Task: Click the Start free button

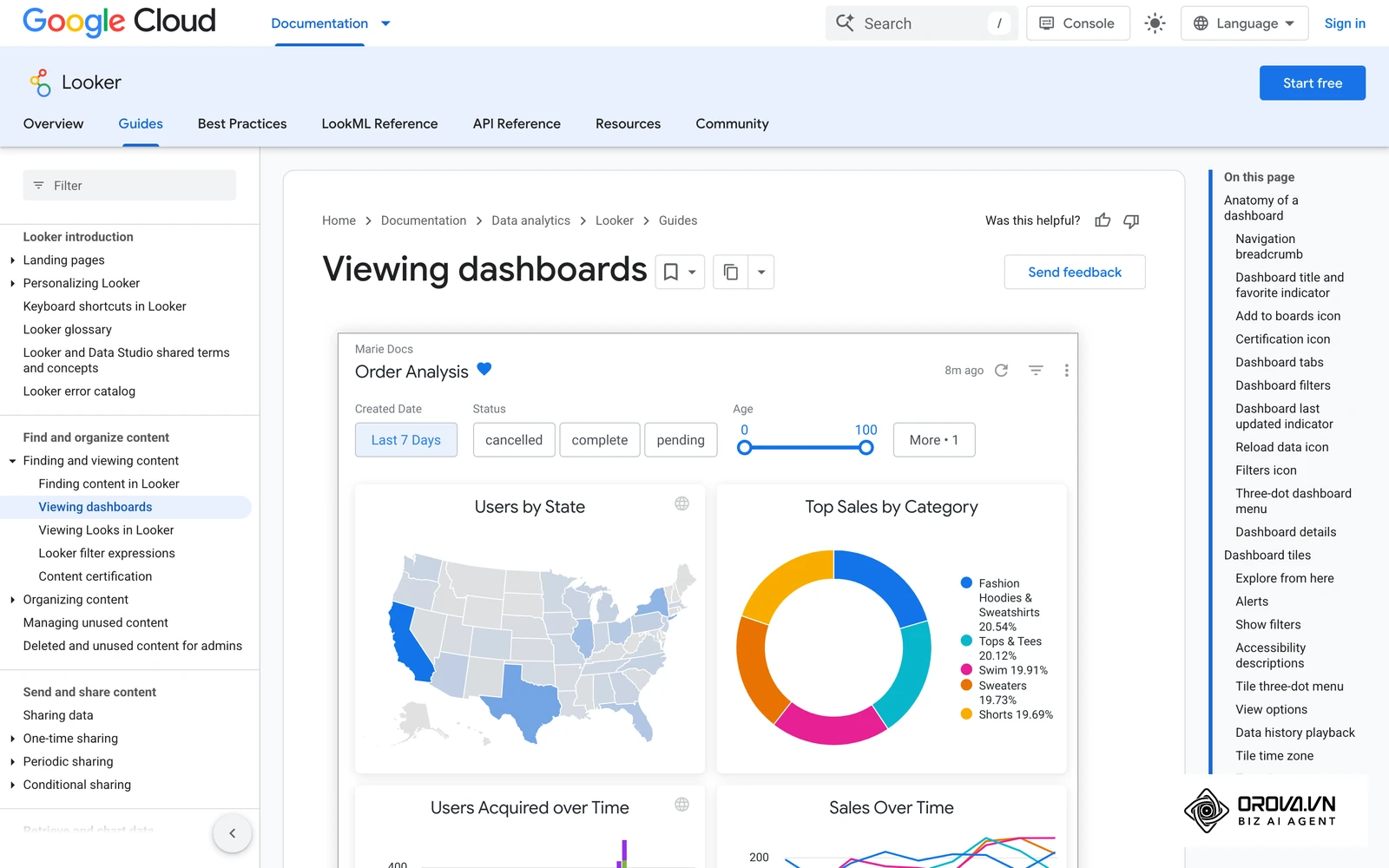Action: (1313, 83)
